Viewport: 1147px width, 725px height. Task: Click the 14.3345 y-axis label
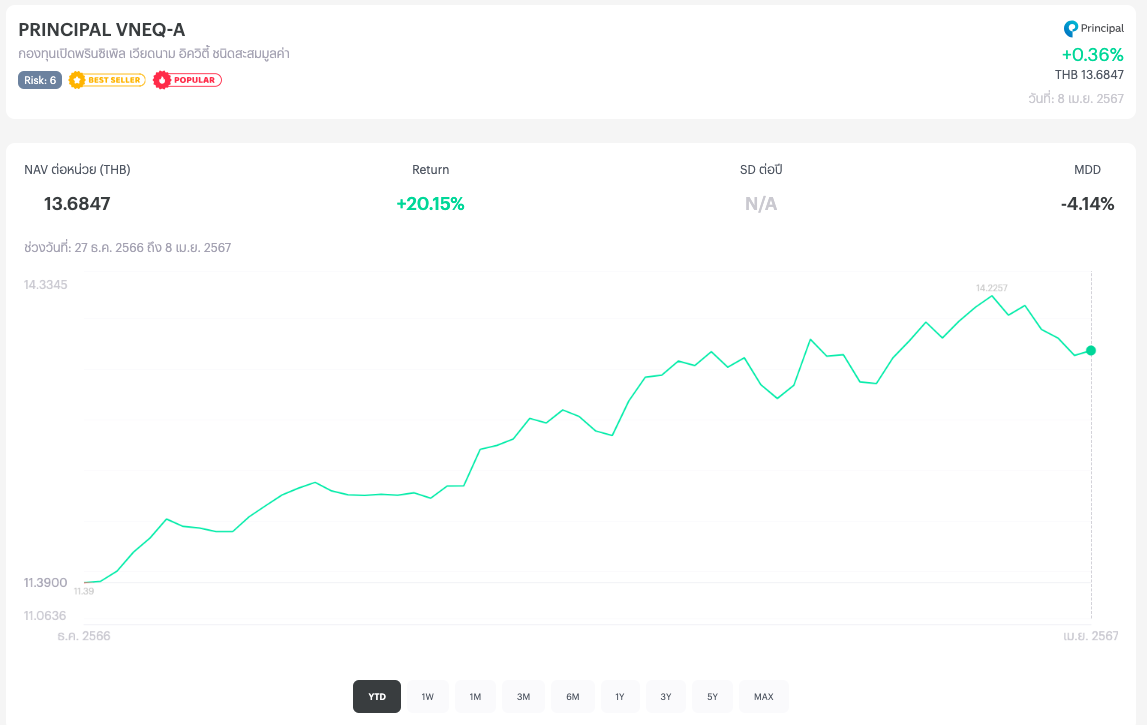45,285
